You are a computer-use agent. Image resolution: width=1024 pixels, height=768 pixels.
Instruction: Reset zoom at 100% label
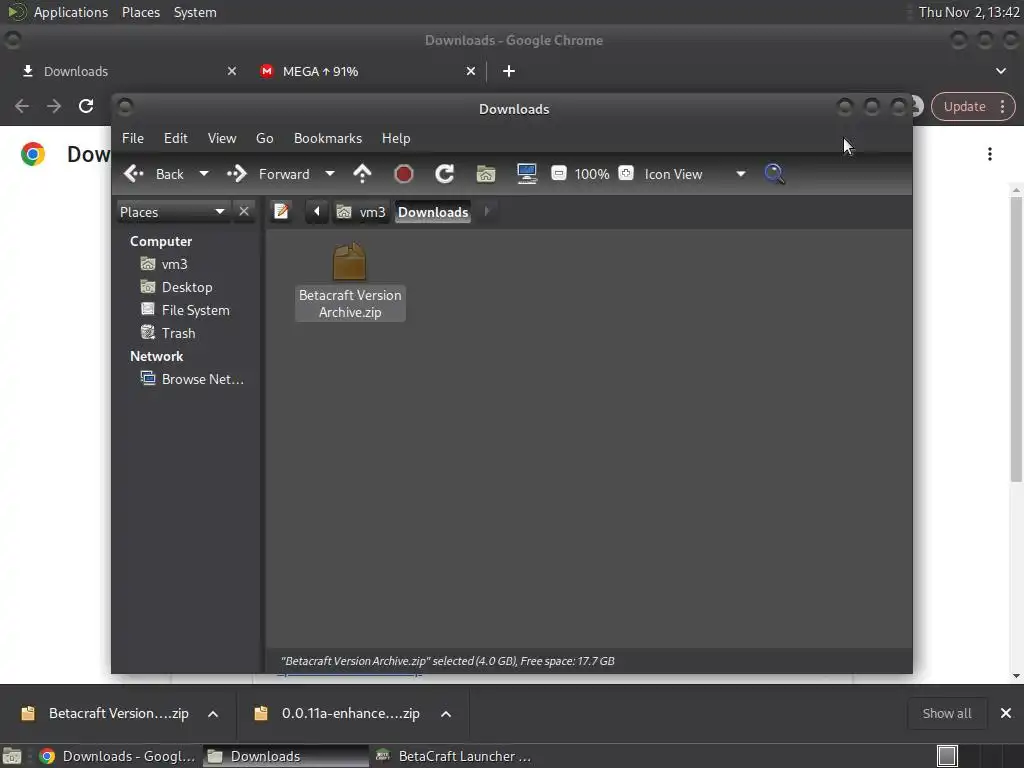pyautogui.click(x=592, y=174)
